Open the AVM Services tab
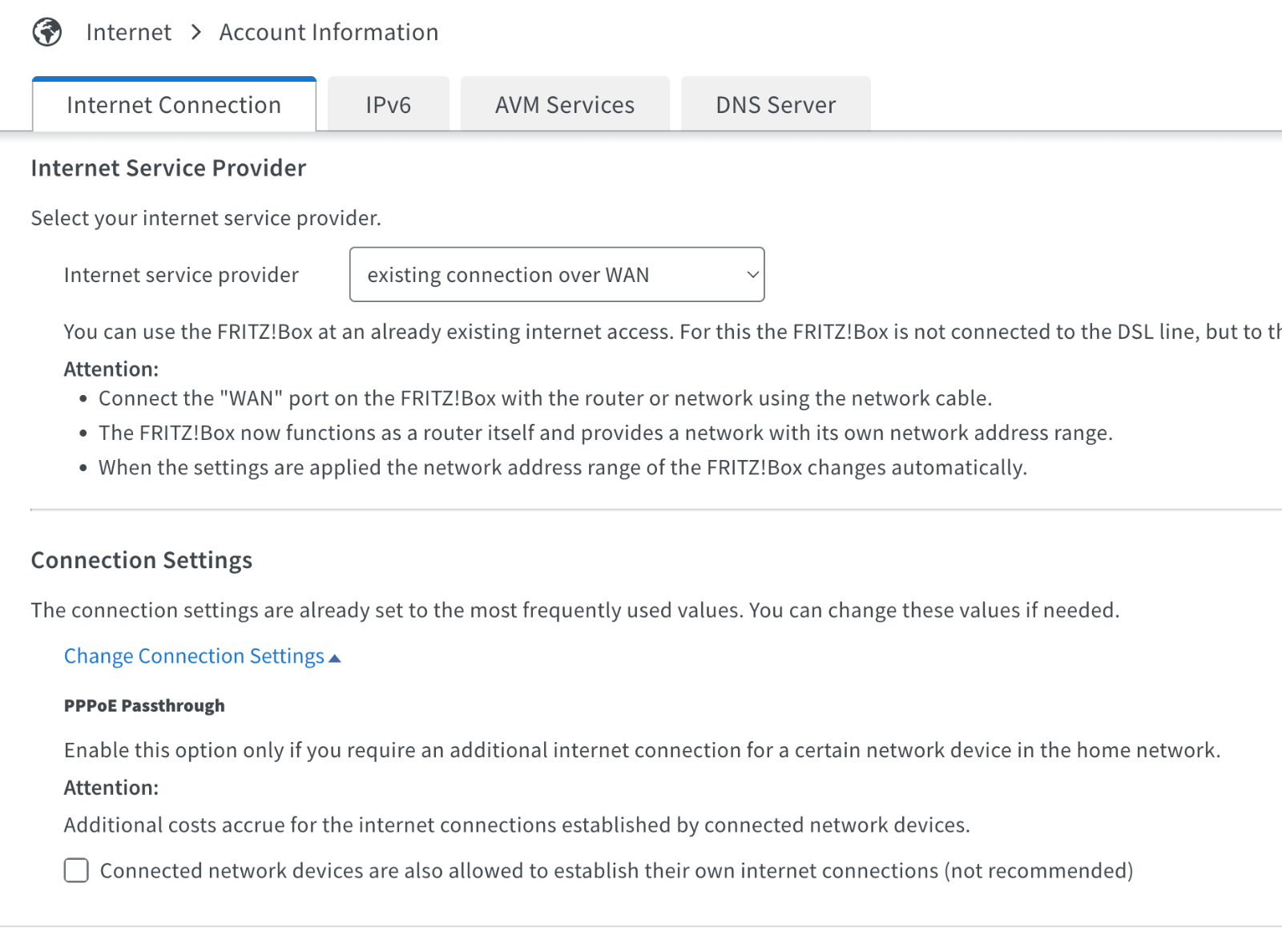 (x=565, y=104)
